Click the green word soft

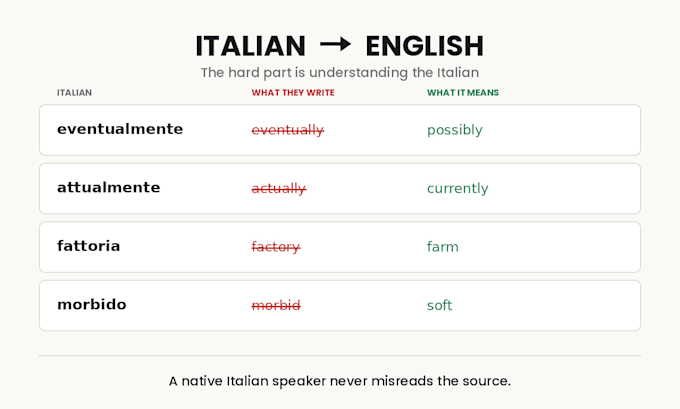pyautogui.click(x=439, y=305)
